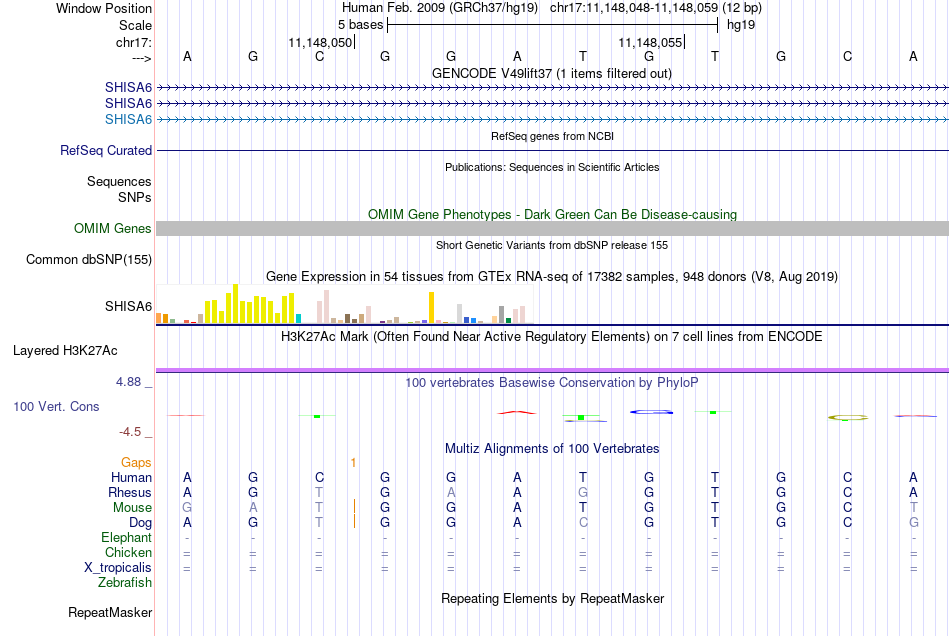This screenshot has height=636, width=950.
Task: Click the cyan bar in GTEx expression chart
Action: [298, 319]
